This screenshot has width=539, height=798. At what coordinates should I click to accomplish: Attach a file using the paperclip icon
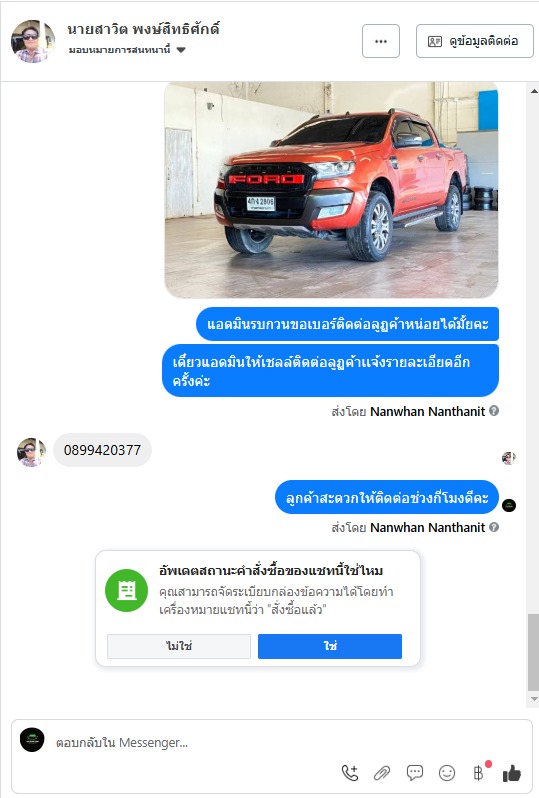[382, 774]
